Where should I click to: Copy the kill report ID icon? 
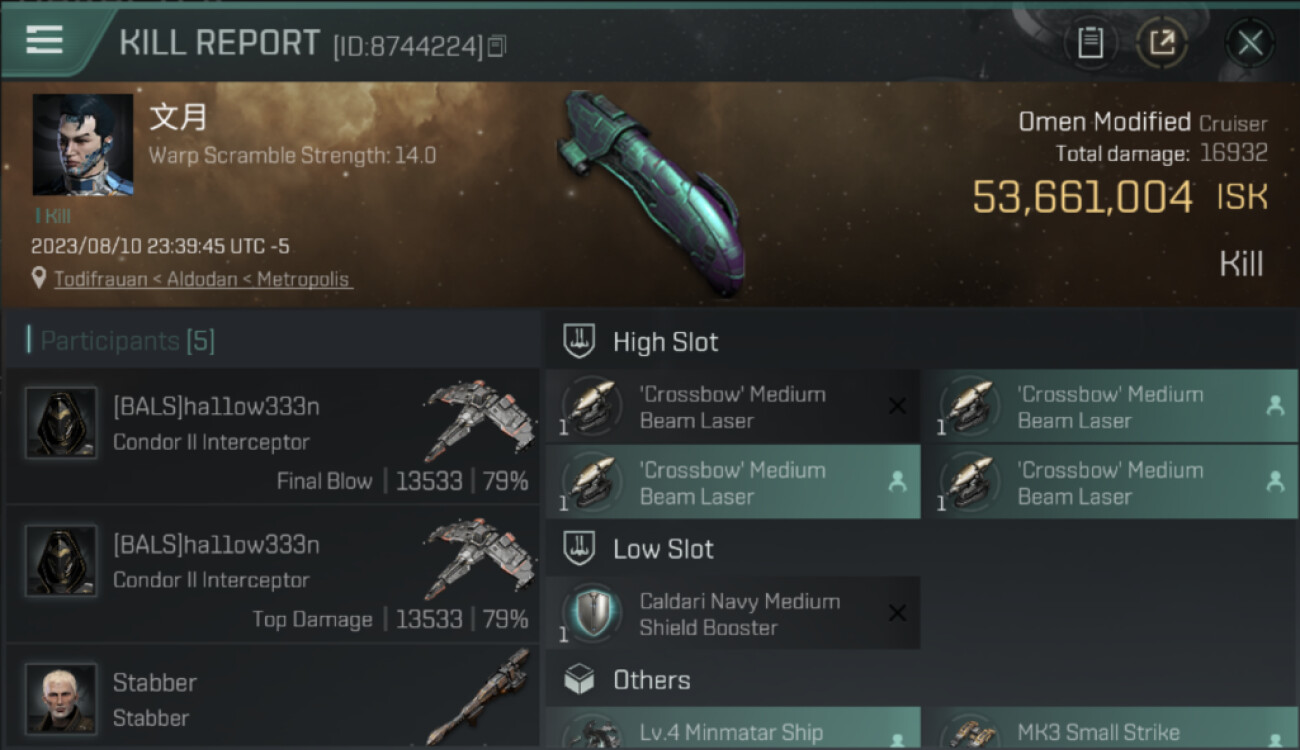tap(497, 46)
